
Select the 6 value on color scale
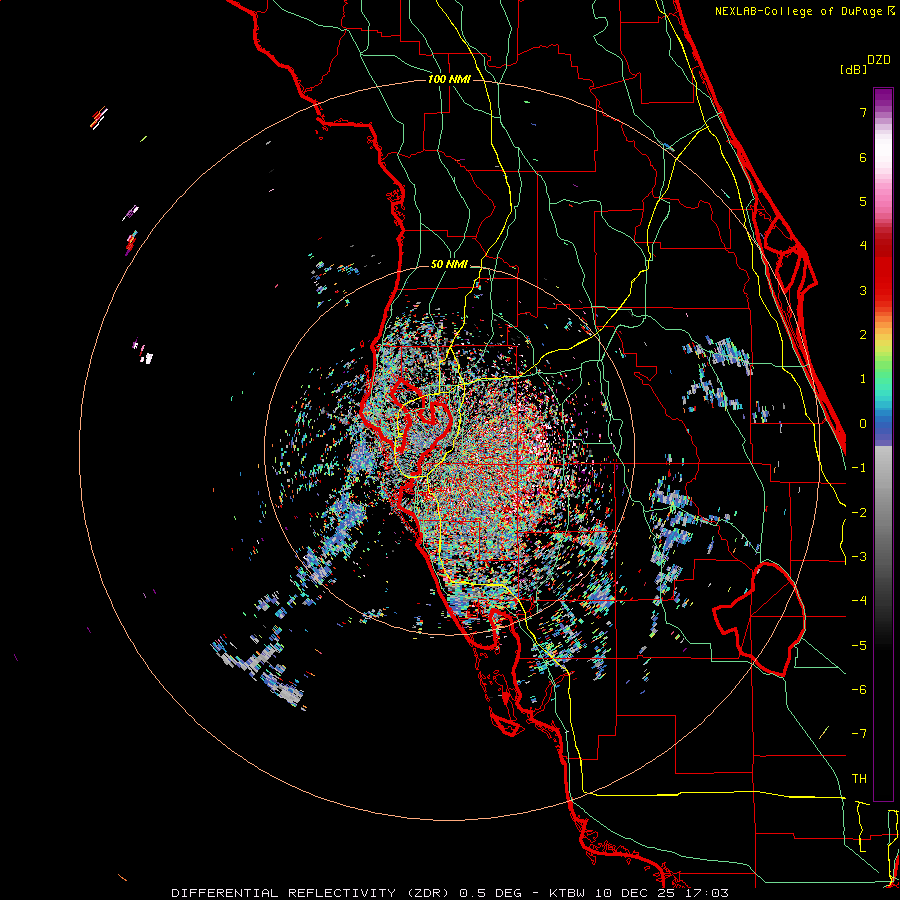click(863, 157)
